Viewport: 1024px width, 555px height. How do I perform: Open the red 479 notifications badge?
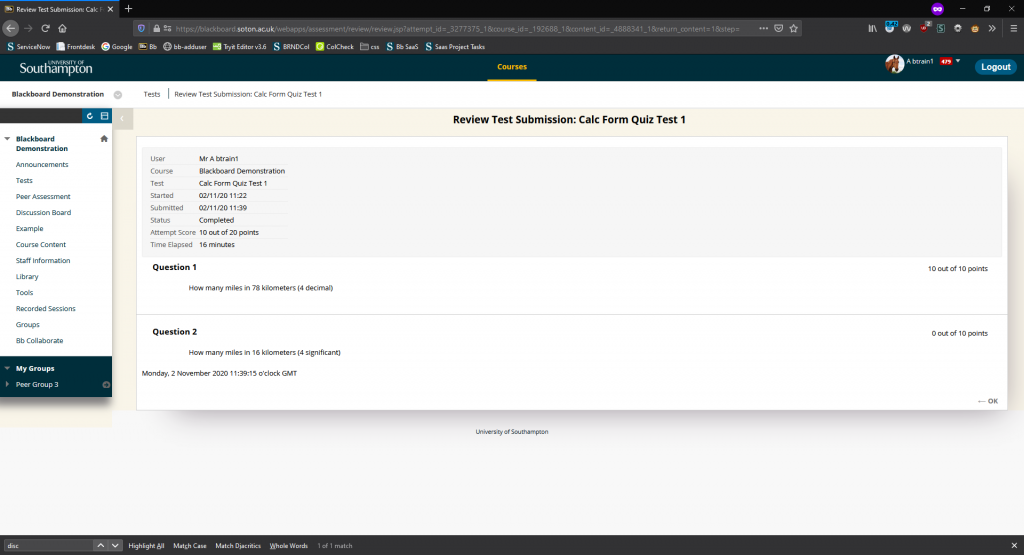pos(946,61)
